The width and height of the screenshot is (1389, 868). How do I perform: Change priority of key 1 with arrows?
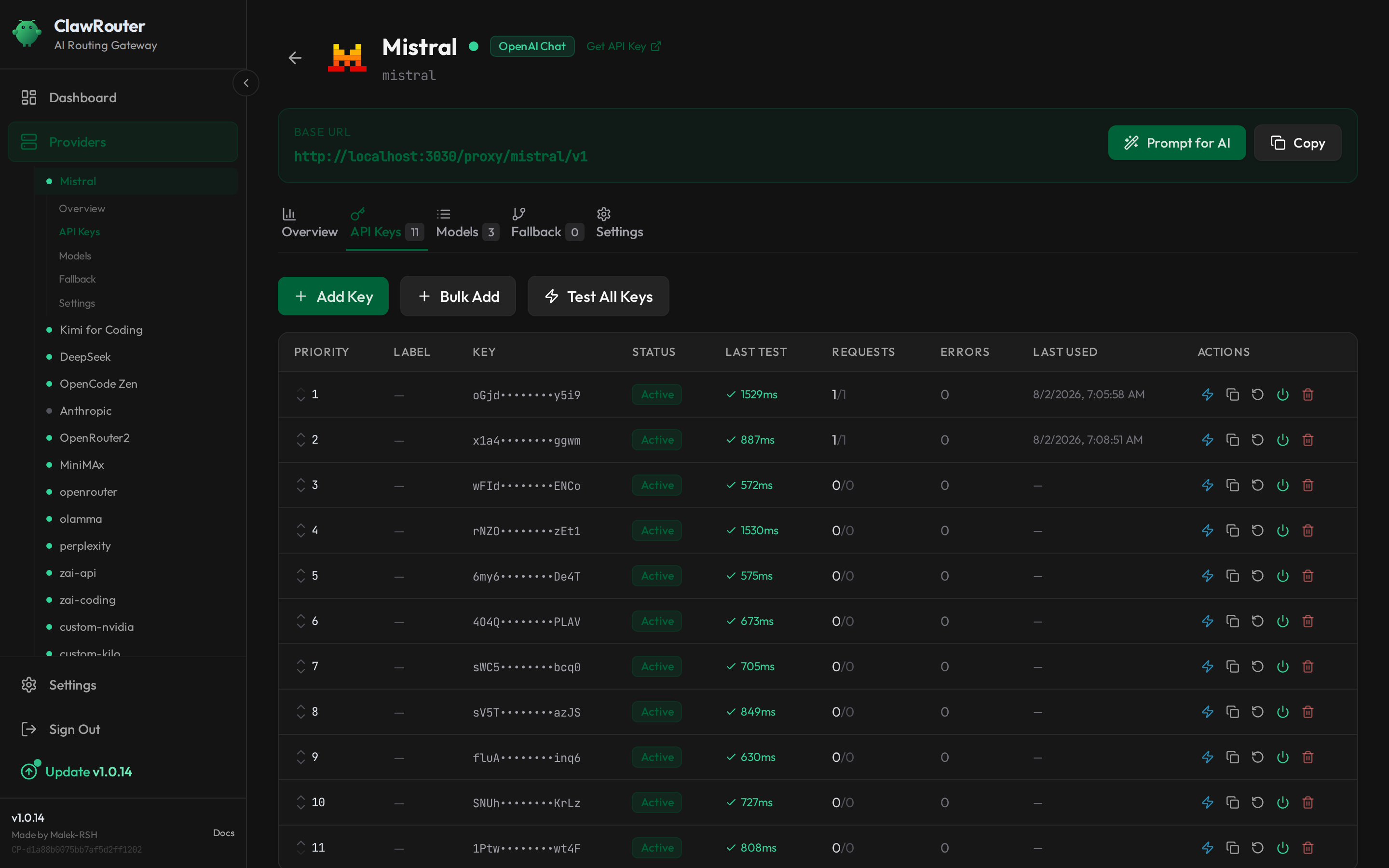tap(301, 394)
